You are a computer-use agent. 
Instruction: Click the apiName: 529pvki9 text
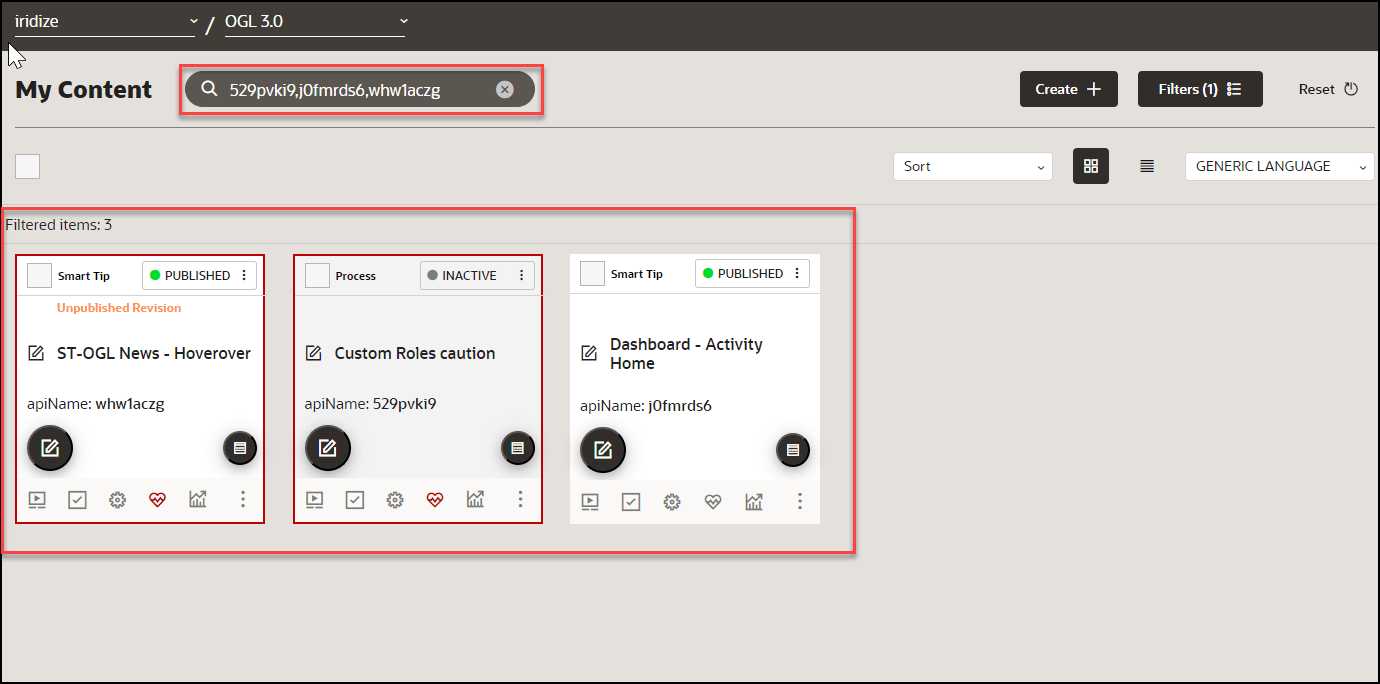tap(370, 404)
